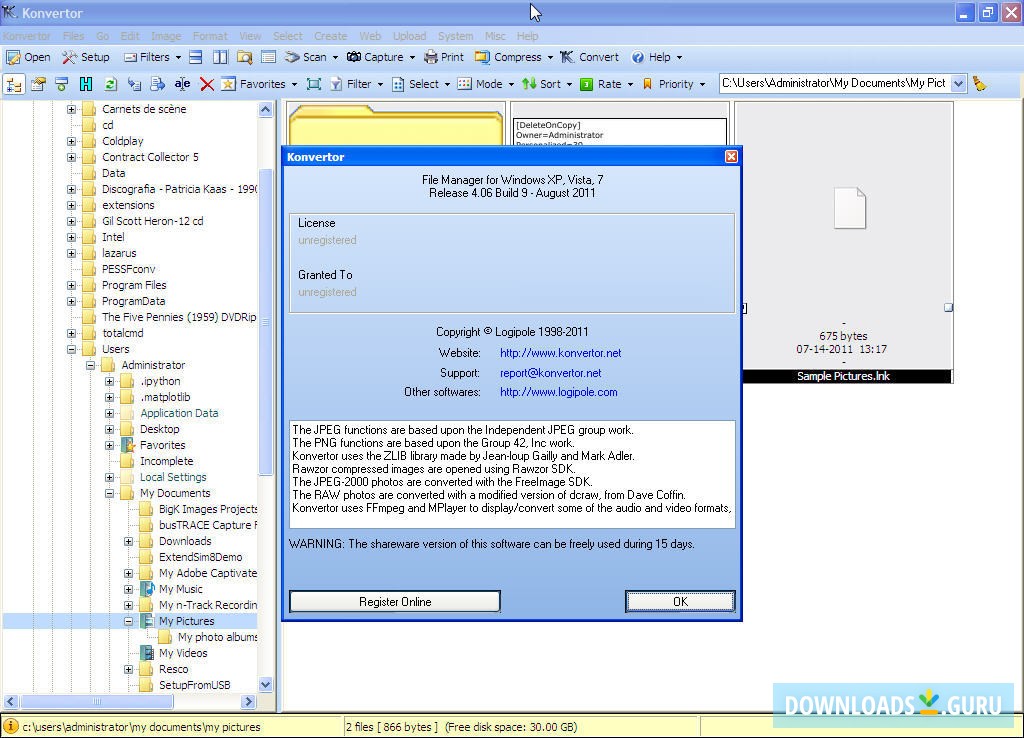
Task: Click the Filters toolbar icon
Action: click(131, 57)
